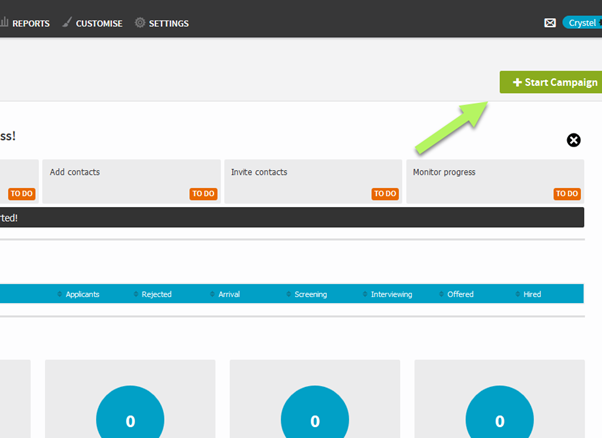Select the Screening stage
This screenshot has height=438, width=602.
click(x=310, y=295)
